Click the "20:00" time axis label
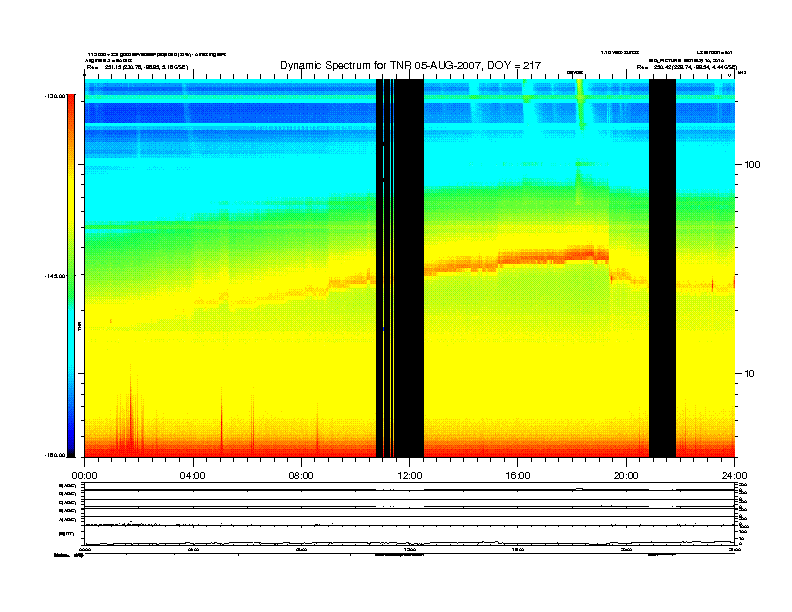The image size is (792, 612). coord(626,476)
